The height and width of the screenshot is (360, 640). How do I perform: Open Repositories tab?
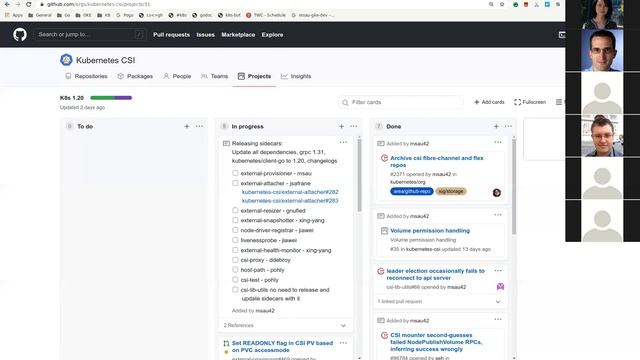pos(87,76)
